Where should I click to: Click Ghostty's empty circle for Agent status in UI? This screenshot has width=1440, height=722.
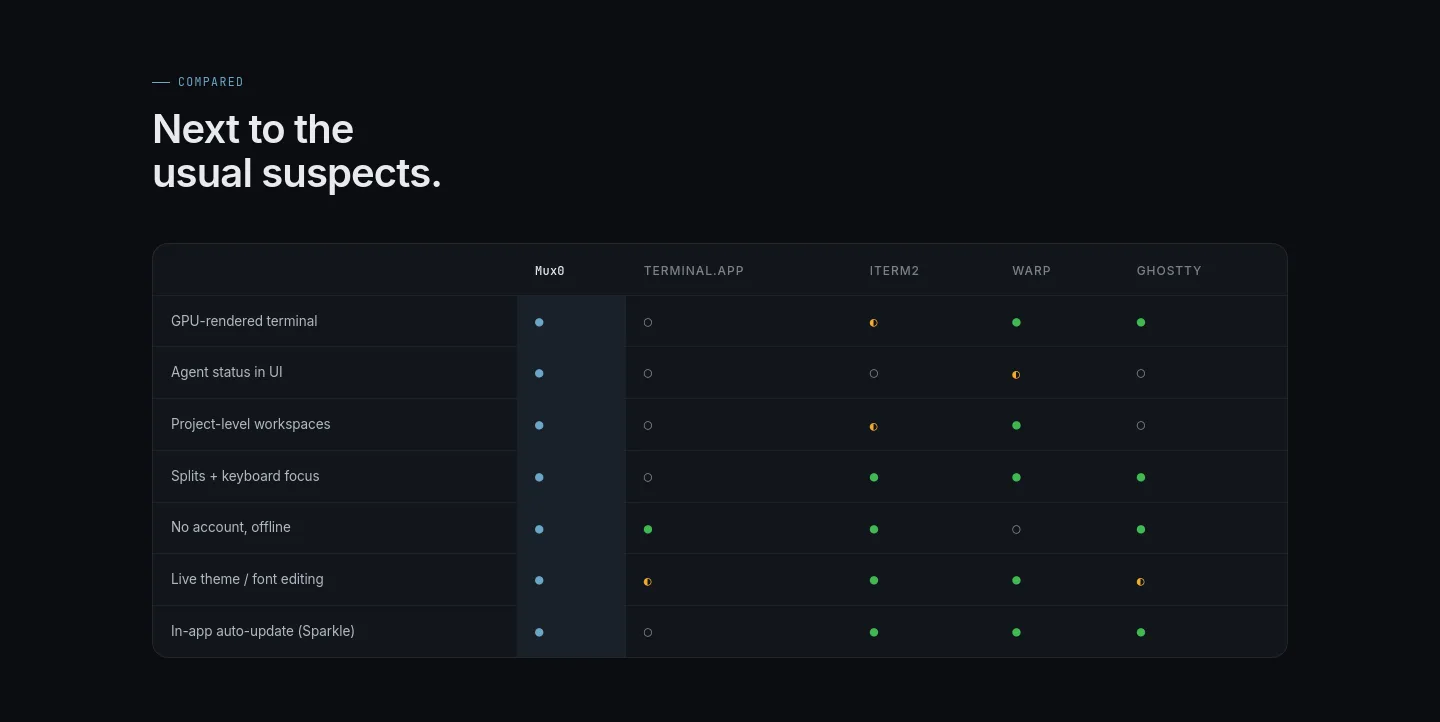1141,373
